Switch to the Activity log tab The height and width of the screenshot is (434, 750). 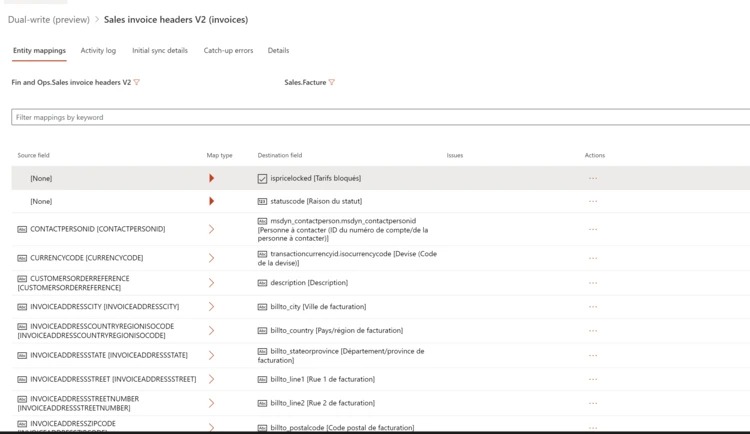click(x=98, y=50)
